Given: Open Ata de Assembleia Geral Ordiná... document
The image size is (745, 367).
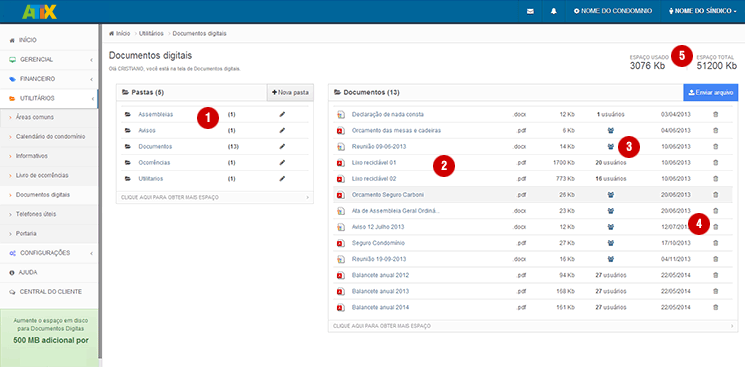Looking at the screenshot, I should (396, 211).
